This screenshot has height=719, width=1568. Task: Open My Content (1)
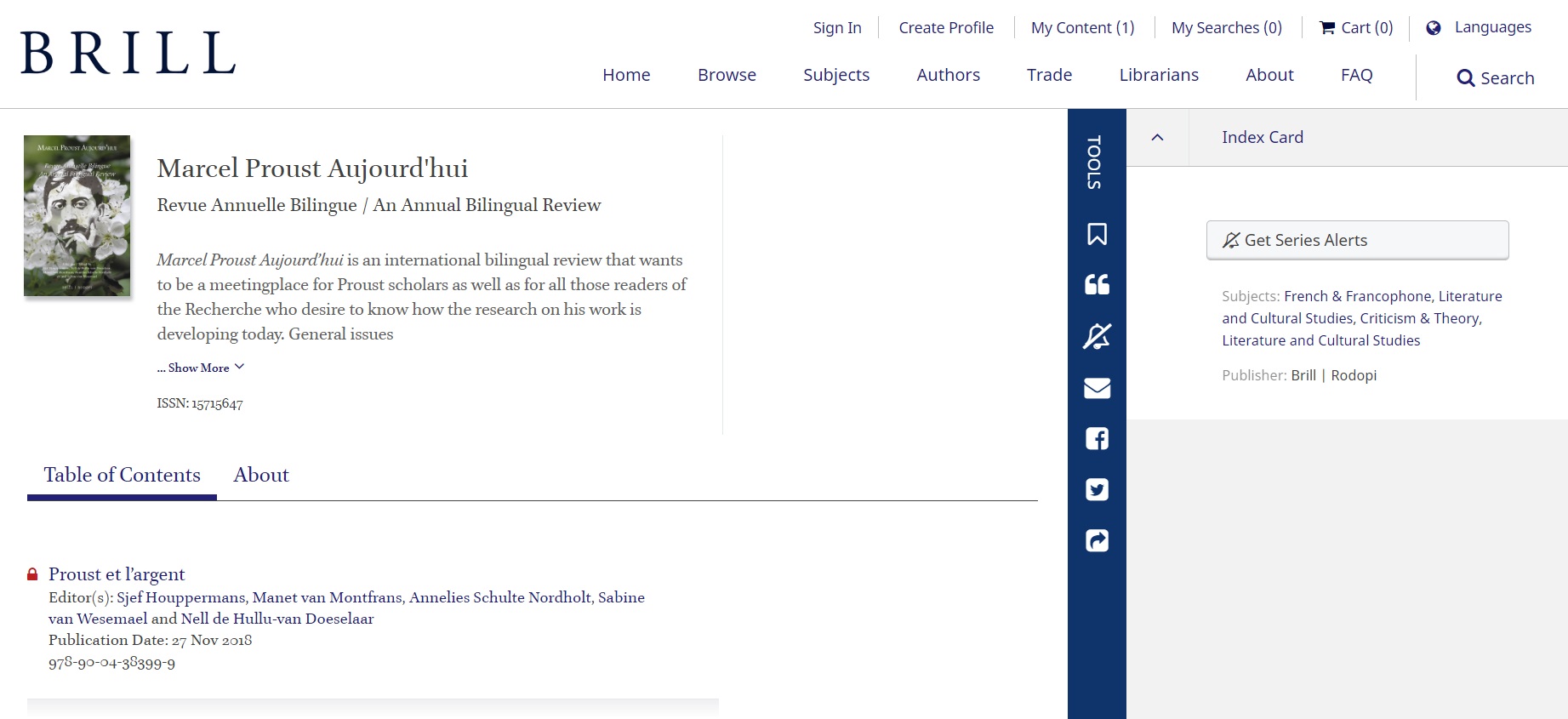coord(1083,28)
